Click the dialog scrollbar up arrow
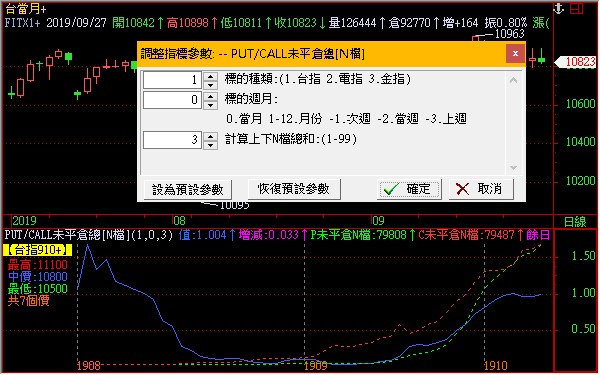The width and height of the screenshot is (600, 375). pos(514,80)
